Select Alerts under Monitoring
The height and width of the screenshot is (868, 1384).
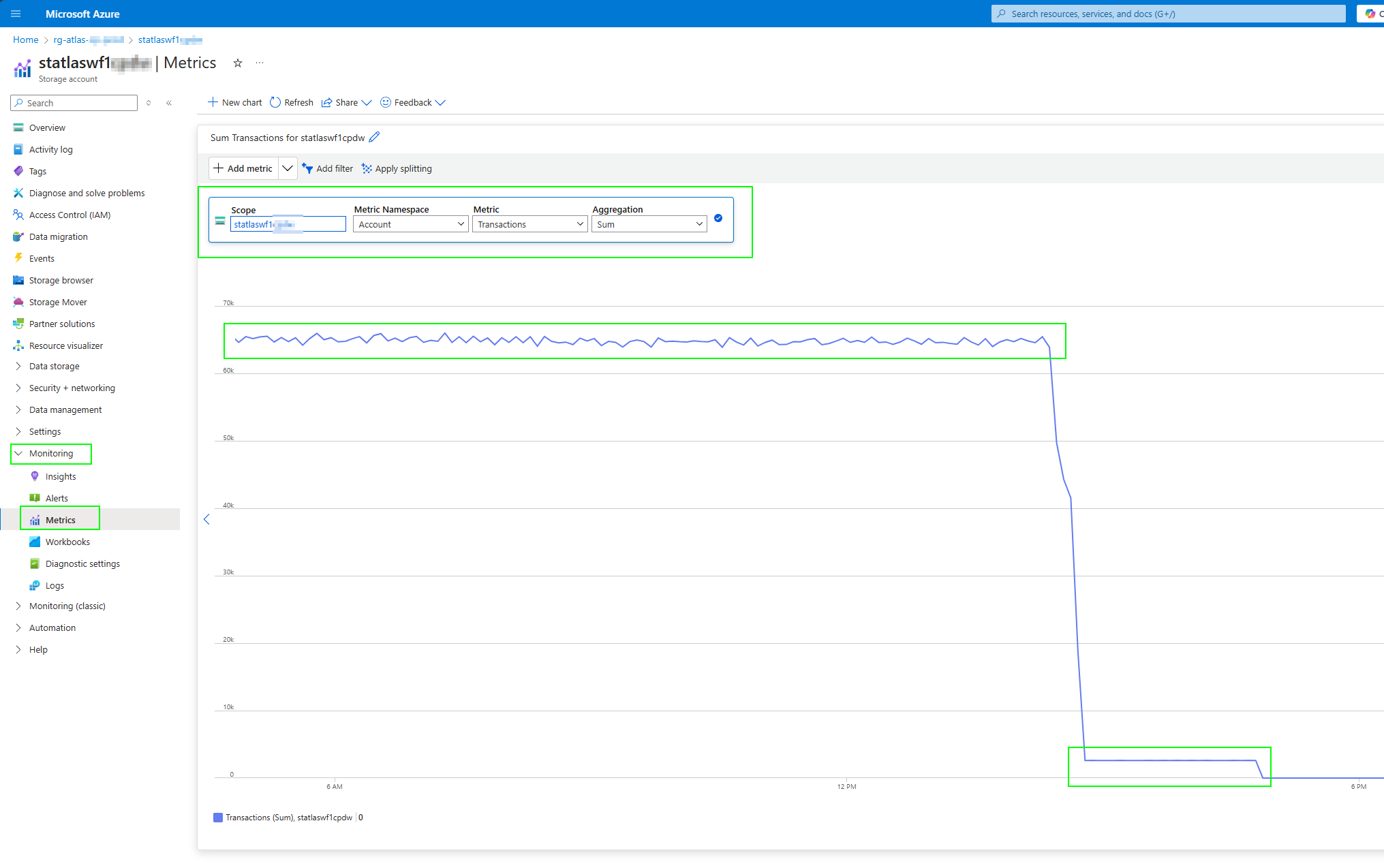pyautogui.click(x=57, y=498)
